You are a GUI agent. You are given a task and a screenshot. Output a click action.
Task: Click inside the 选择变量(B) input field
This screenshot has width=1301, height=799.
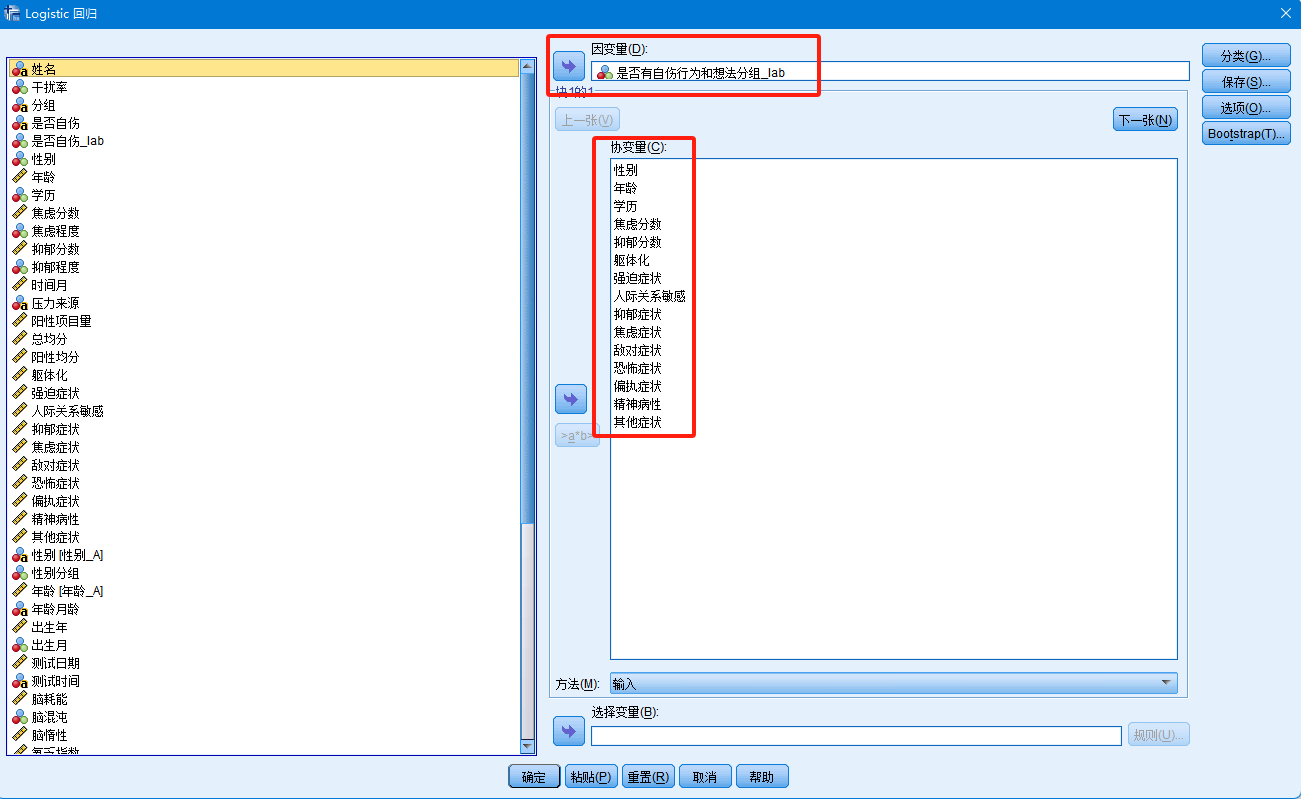(x=856, y=735)
